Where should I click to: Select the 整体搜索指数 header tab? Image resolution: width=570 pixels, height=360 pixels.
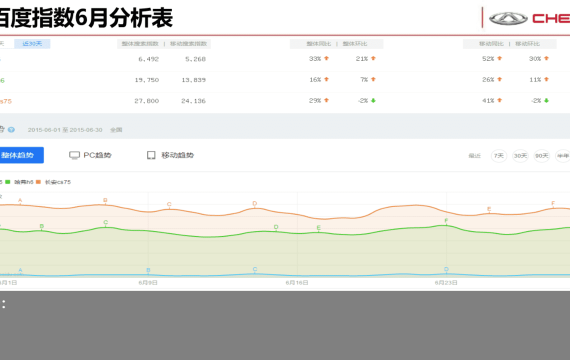pos(140,44)
